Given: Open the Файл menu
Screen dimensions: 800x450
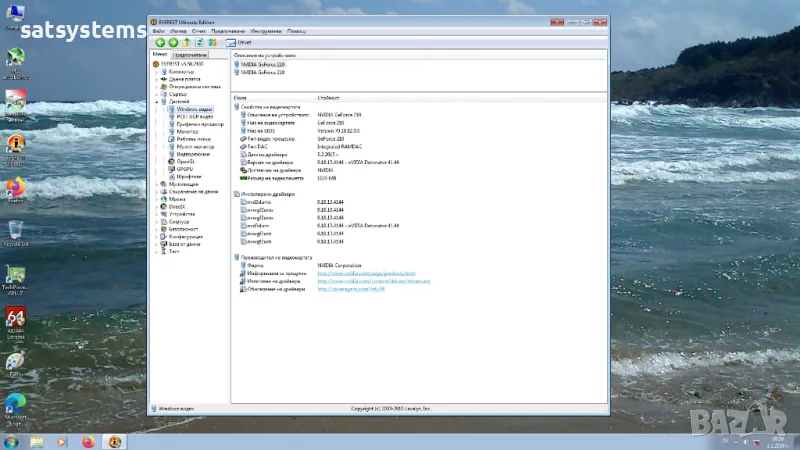Looking at the screenshot, I should 159,32.
